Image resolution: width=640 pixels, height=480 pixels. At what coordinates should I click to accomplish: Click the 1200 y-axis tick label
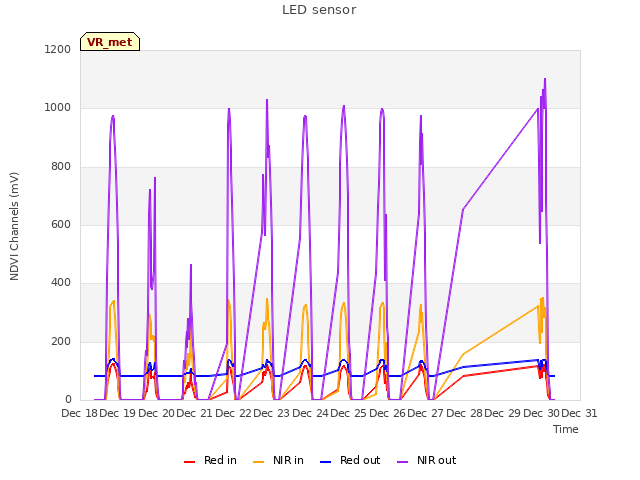tap(58, 49)
